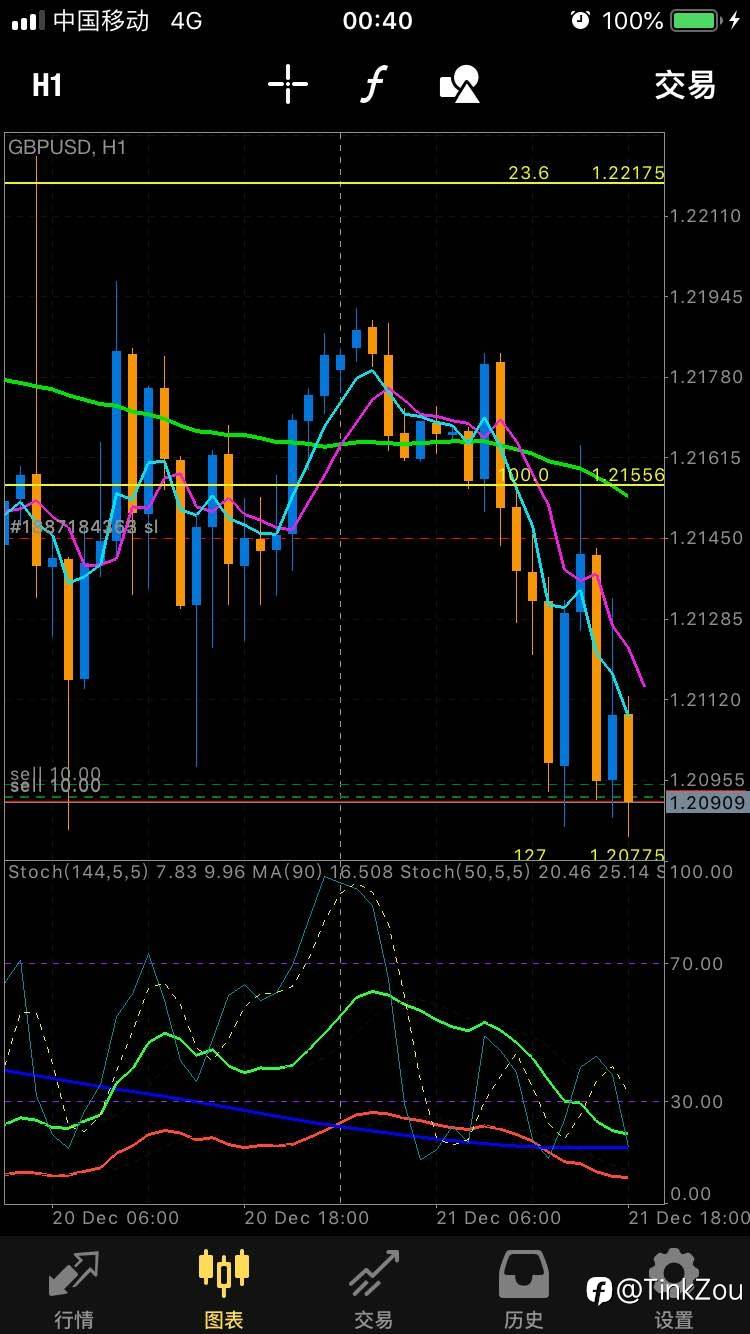This screenshot has height=1334, width=750.
Task: Open the indicators (f) menu
Action: (372, 84)
